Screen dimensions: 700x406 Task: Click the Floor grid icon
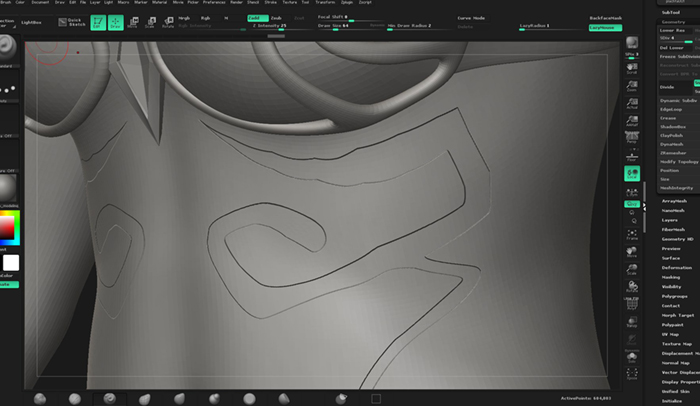pyautogui.click(x=632, y=156)
